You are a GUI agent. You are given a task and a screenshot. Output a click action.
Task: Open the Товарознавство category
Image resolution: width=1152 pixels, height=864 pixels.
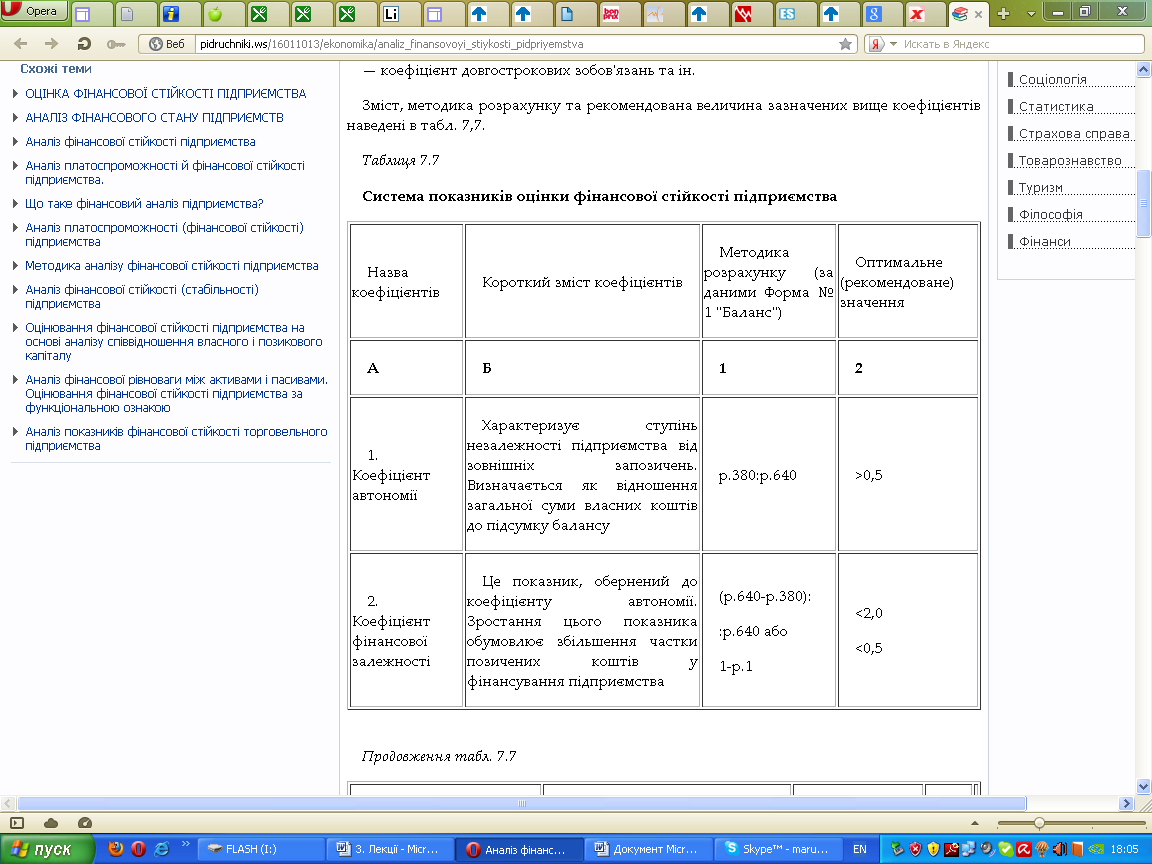(1070, 160)
